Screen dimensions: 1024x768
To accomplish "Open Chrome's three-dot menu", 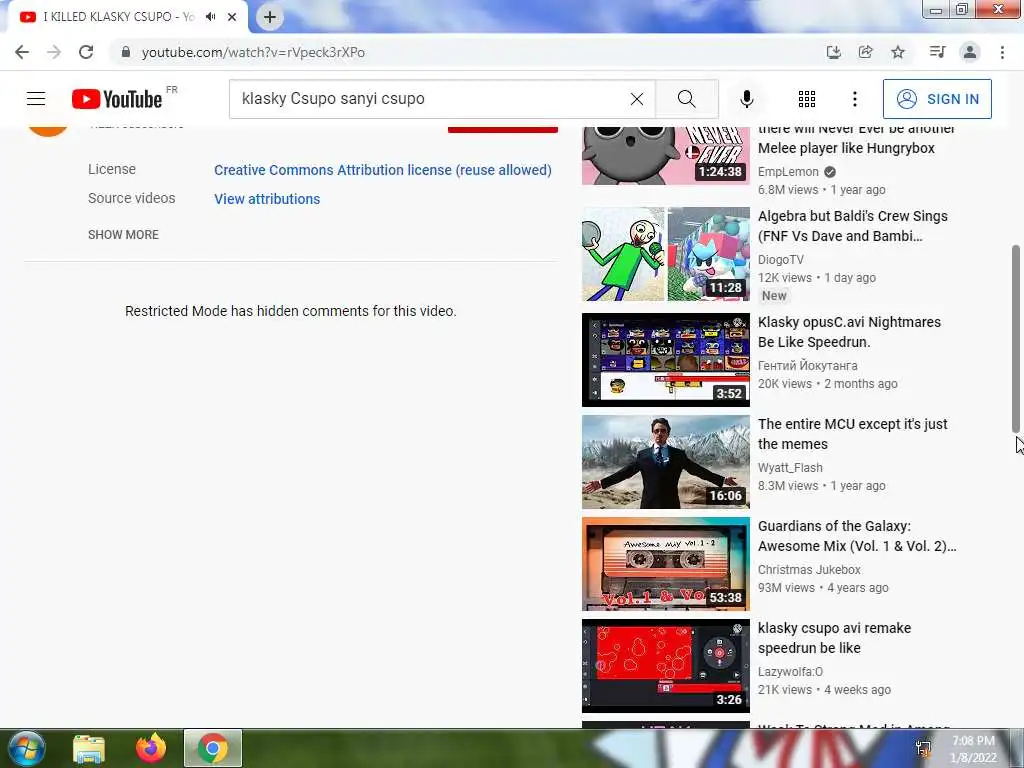I will [1002, 52].
